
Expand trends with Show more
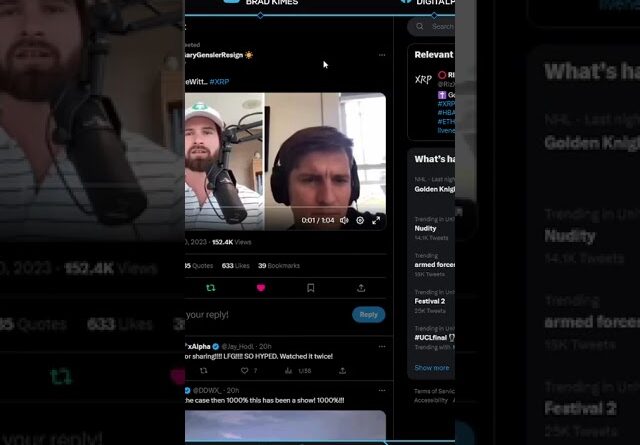[x=431, y=368]
